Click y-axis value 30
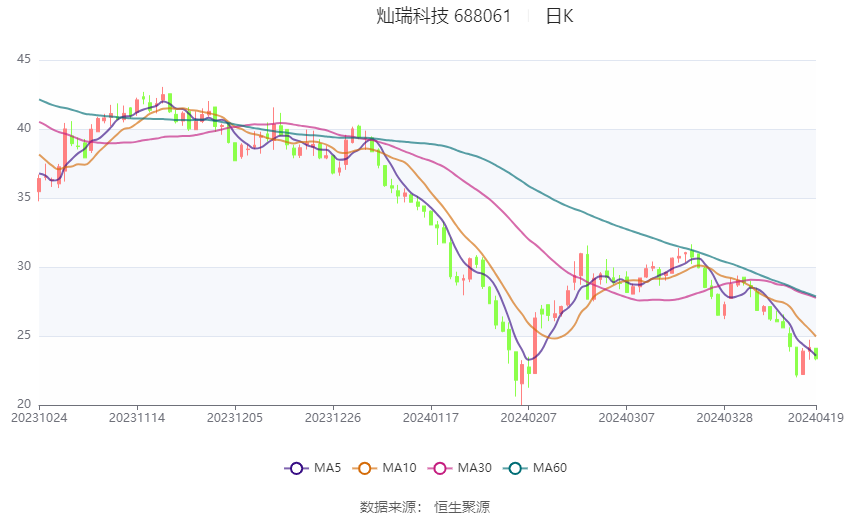850x517 pixels. [24, 266]
